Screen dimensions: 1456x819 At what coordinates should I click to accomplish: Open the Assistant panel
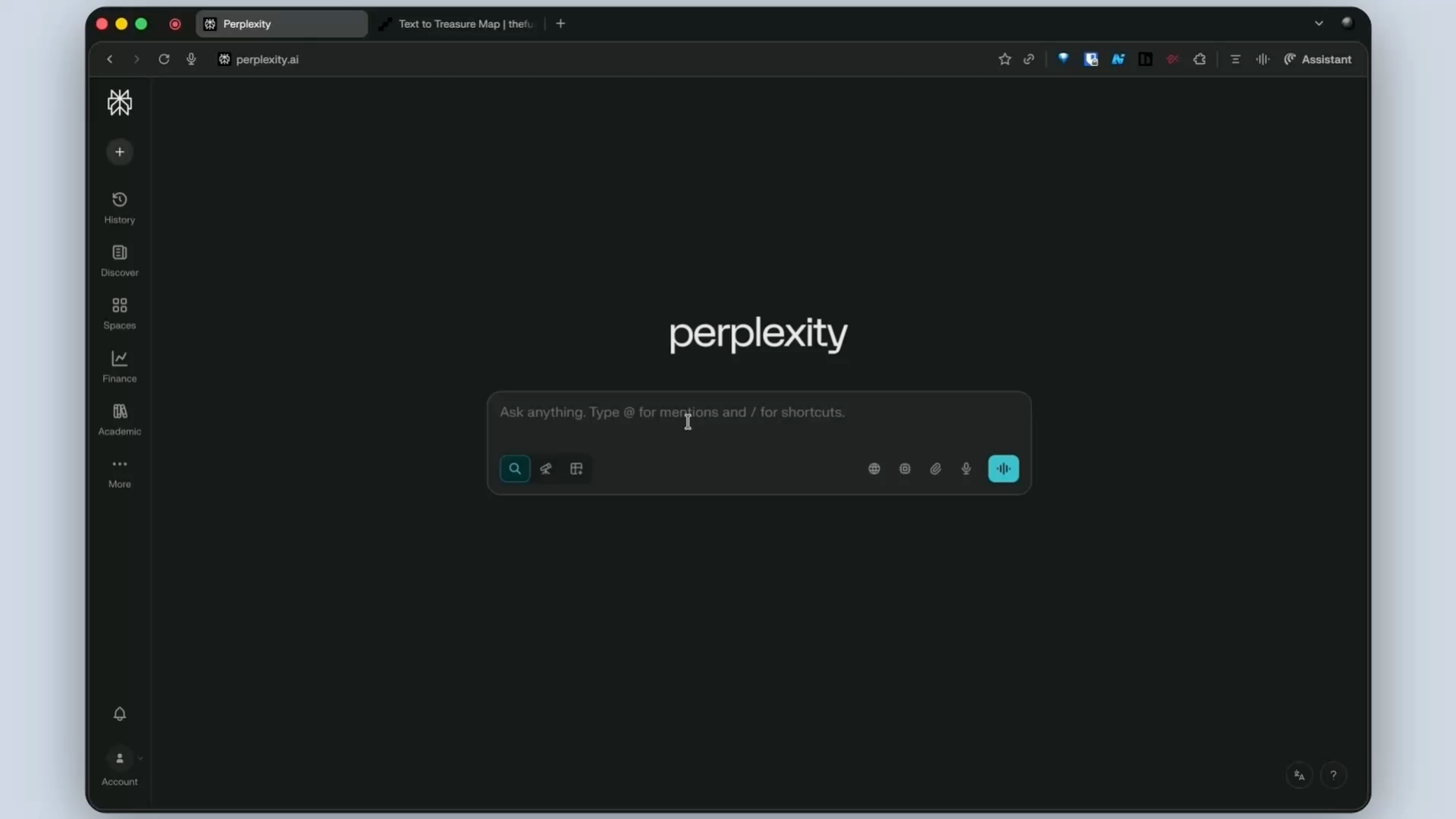click(x=1317, y=59)
